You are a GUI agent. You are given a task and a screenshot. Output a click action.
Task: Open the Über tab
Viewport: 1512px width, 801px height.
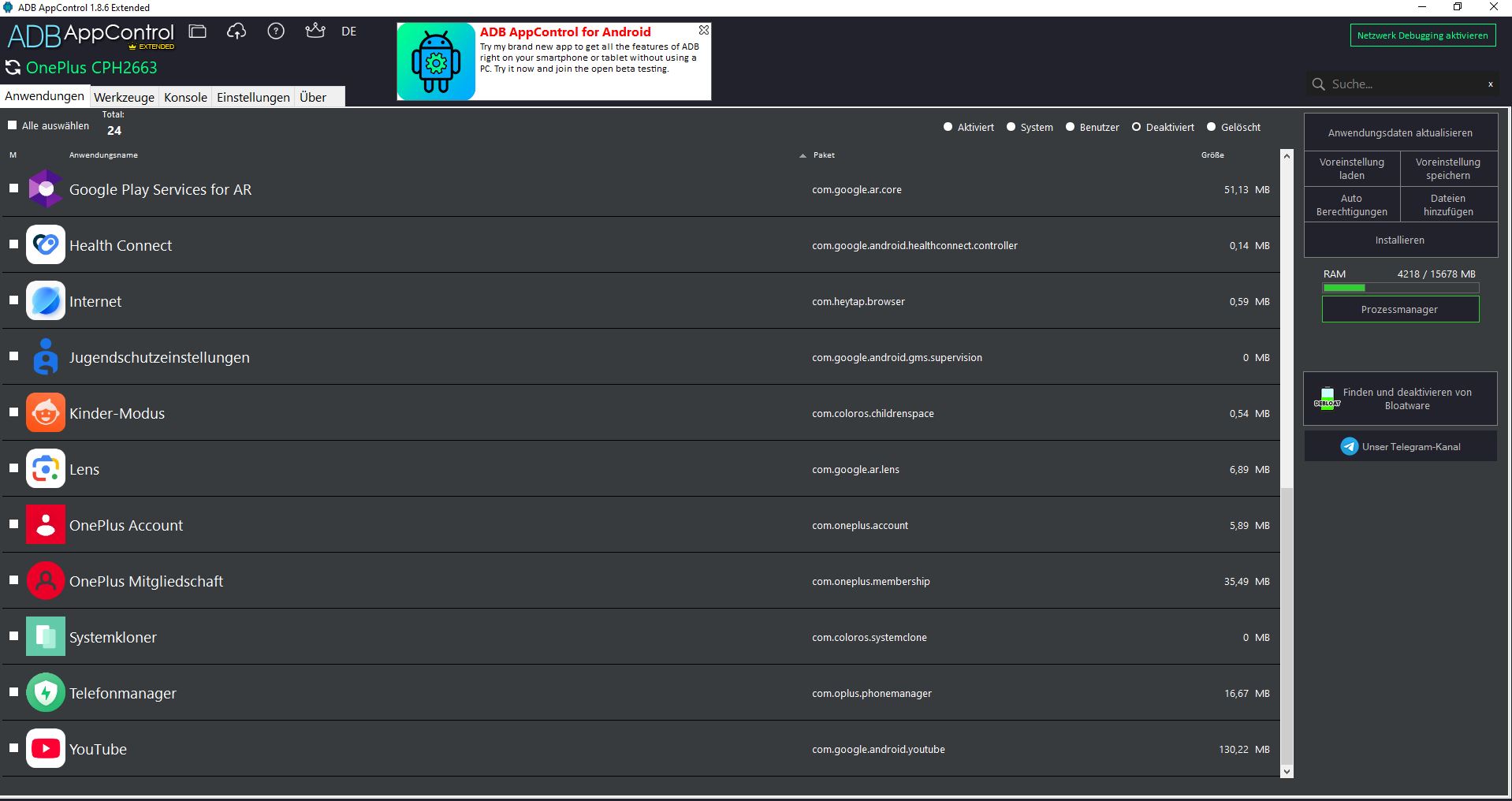(313, 97)
